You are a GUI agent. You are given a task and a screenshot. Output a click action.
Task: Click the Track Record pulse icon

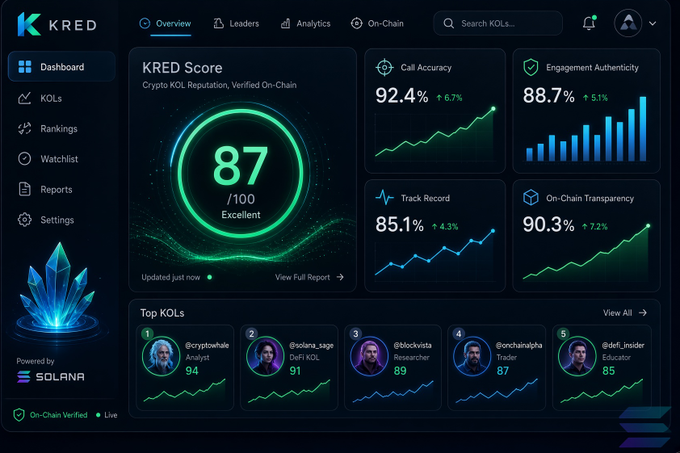(384, 198)
